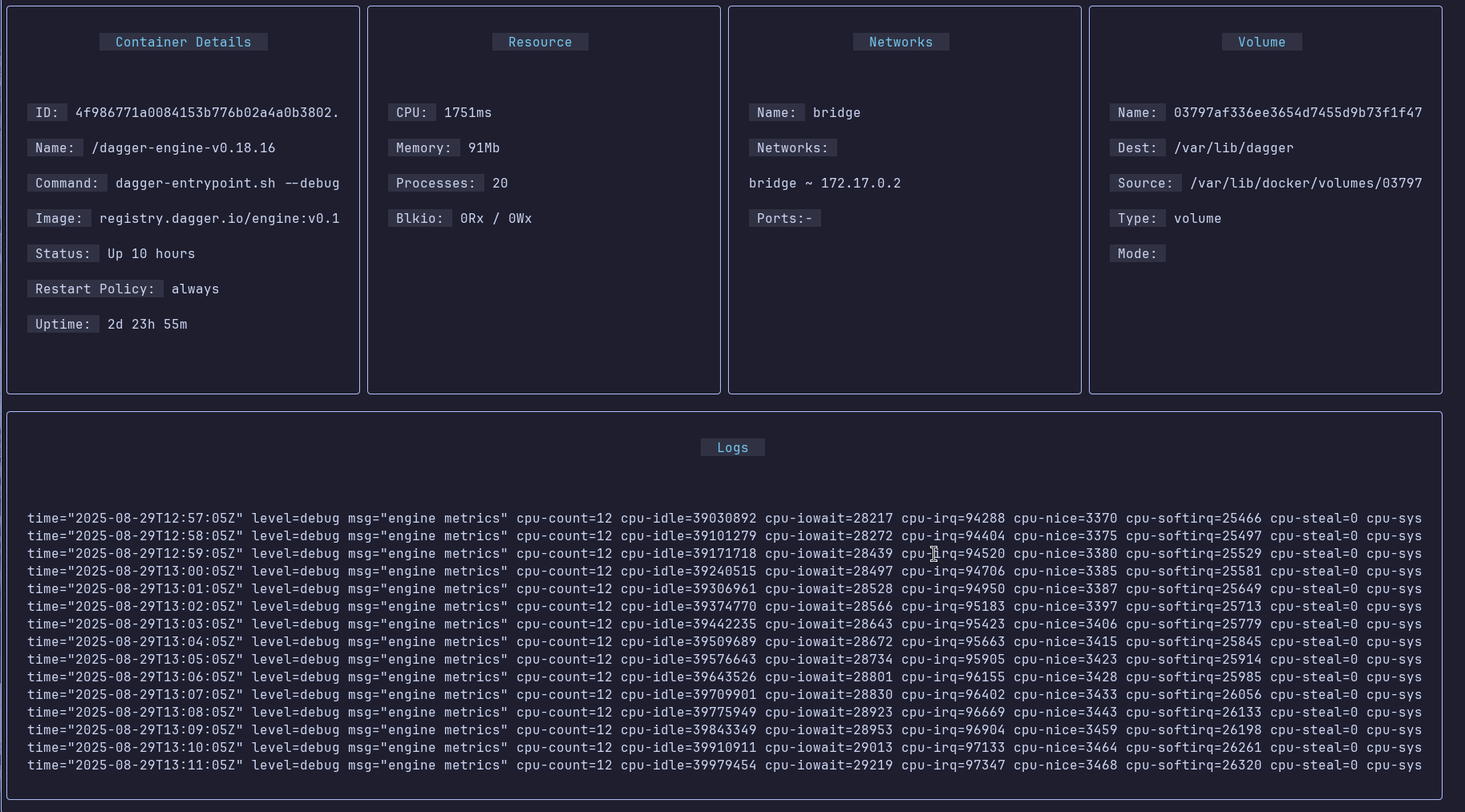Image resolution: width=1465 pixels, height=812 pixels.
Task: Focus the Volume panel heading
Action: click(1261, 42)
